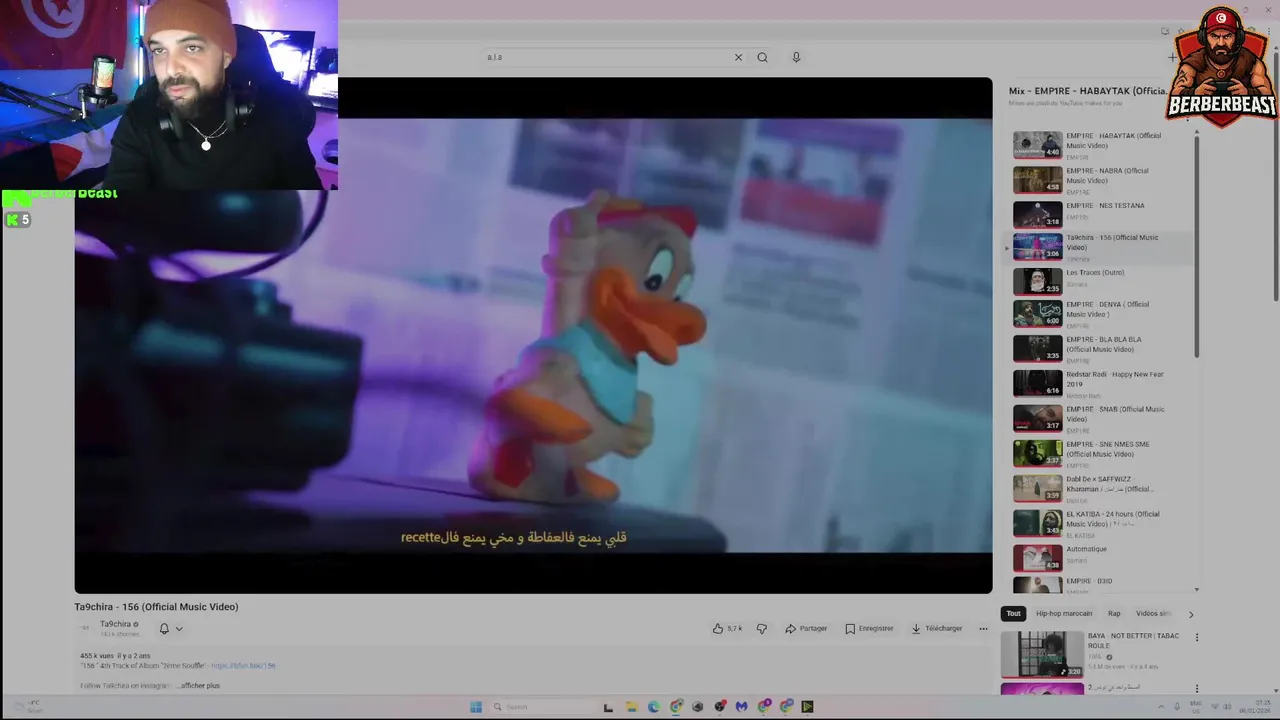Select the Tout filter chip
This screenshot has width=1280, height=720.
point(1013,613)
